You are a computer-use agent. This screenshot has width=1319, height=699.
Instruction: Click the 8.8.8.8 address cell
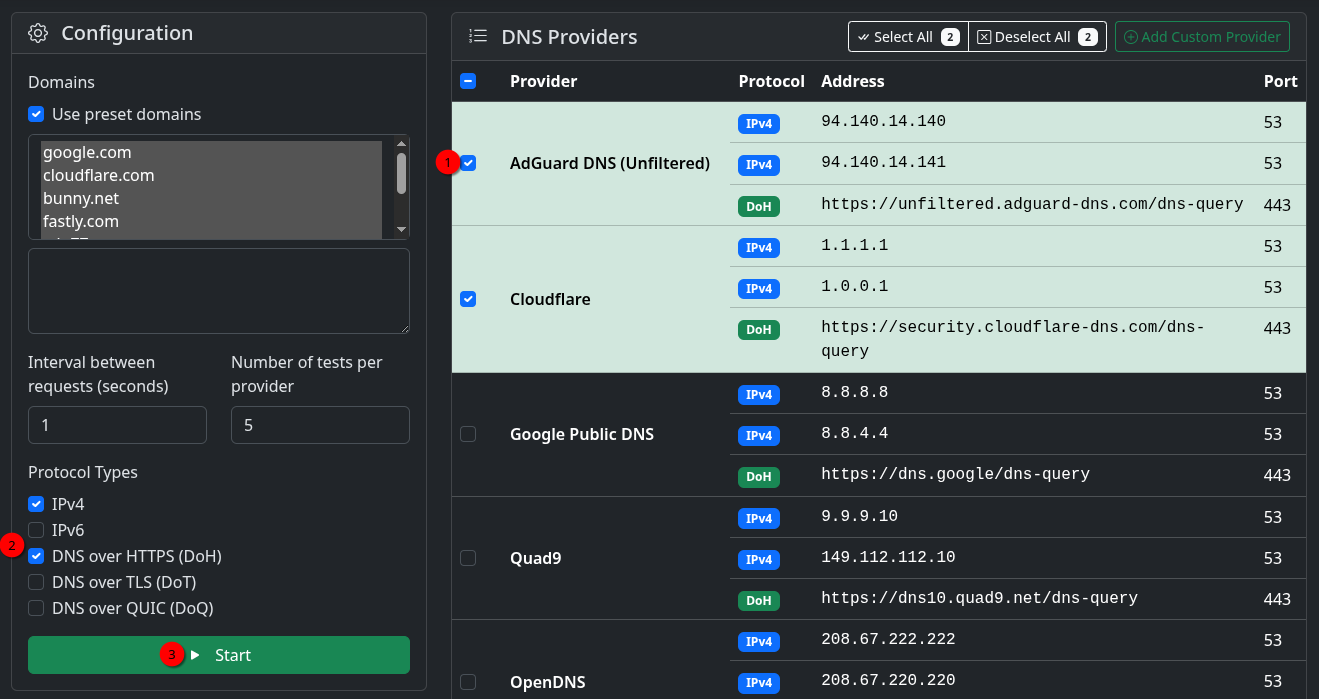(855, 393)
